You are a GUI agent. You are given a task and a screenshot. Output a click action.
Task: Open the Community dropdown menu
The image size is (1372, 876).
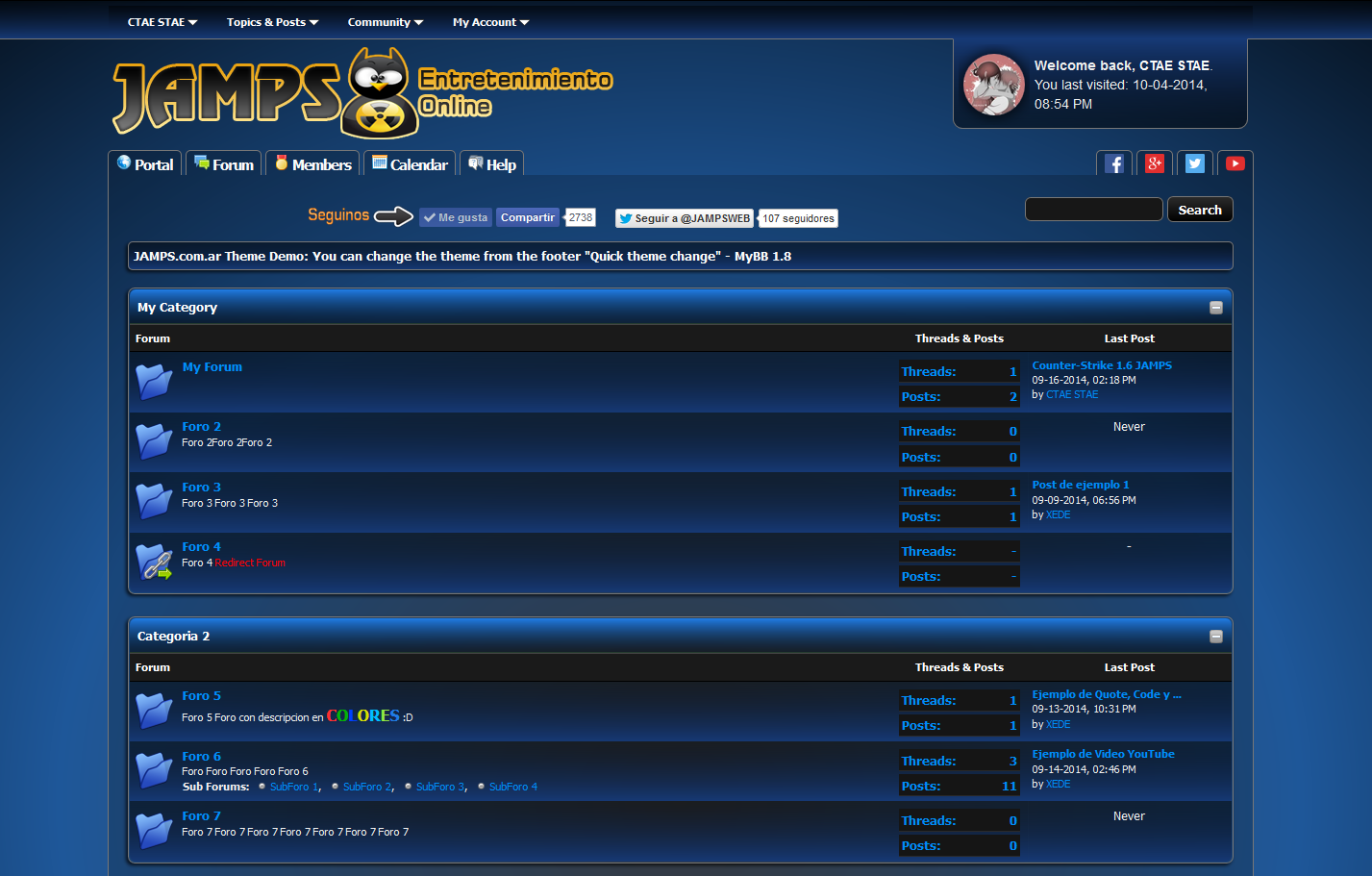(x=386, y=22)
